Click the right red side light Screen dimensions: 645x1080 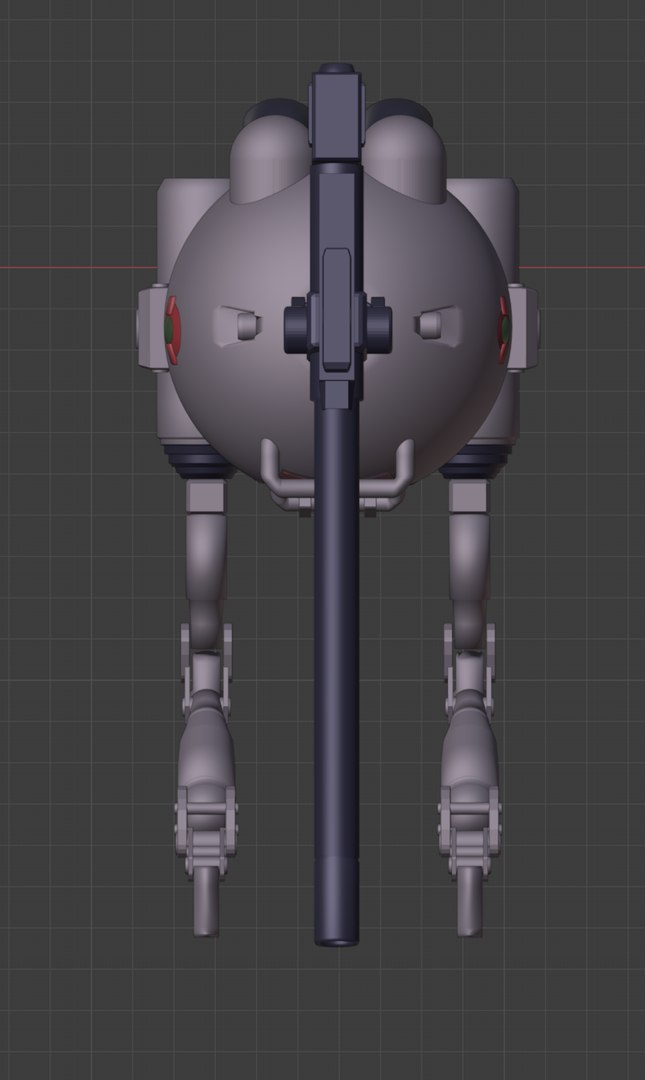(504, 330)
